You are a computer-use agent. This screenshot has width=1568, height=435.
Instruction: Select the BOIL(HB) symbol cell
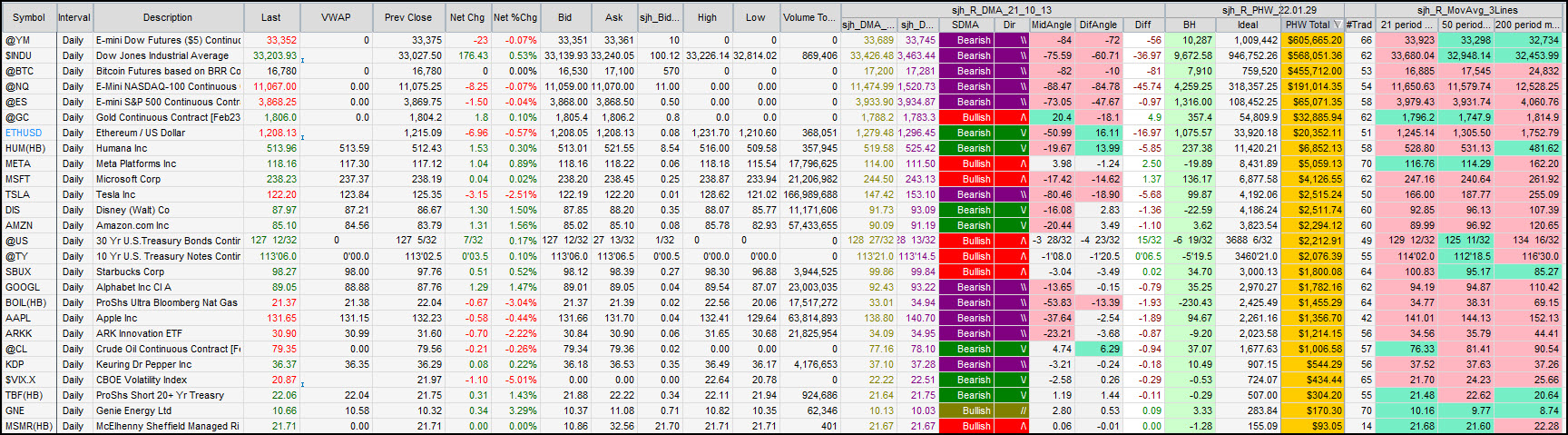[29, 302]
